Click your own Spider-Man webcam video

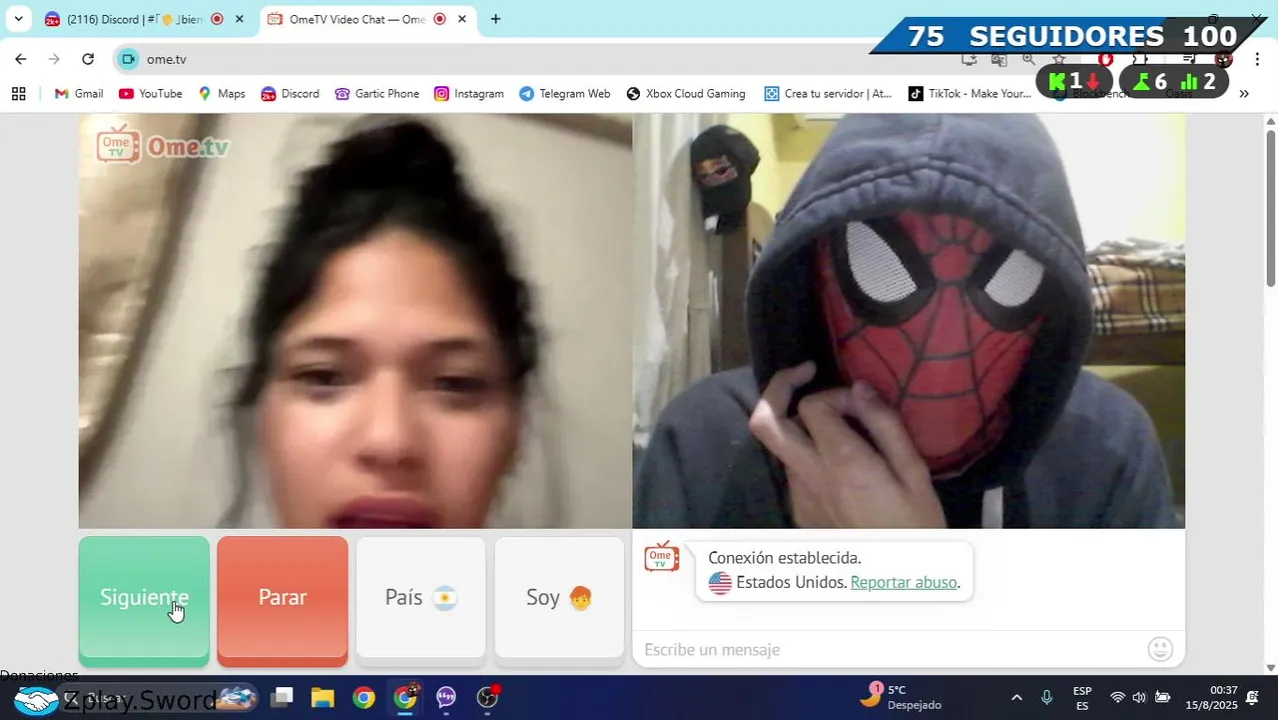909,320
